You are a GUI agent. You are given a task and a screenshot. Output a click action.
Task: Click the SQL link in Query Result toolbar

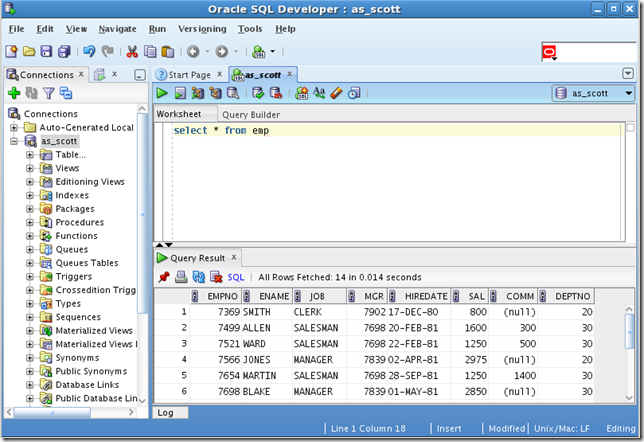[236, 277]
